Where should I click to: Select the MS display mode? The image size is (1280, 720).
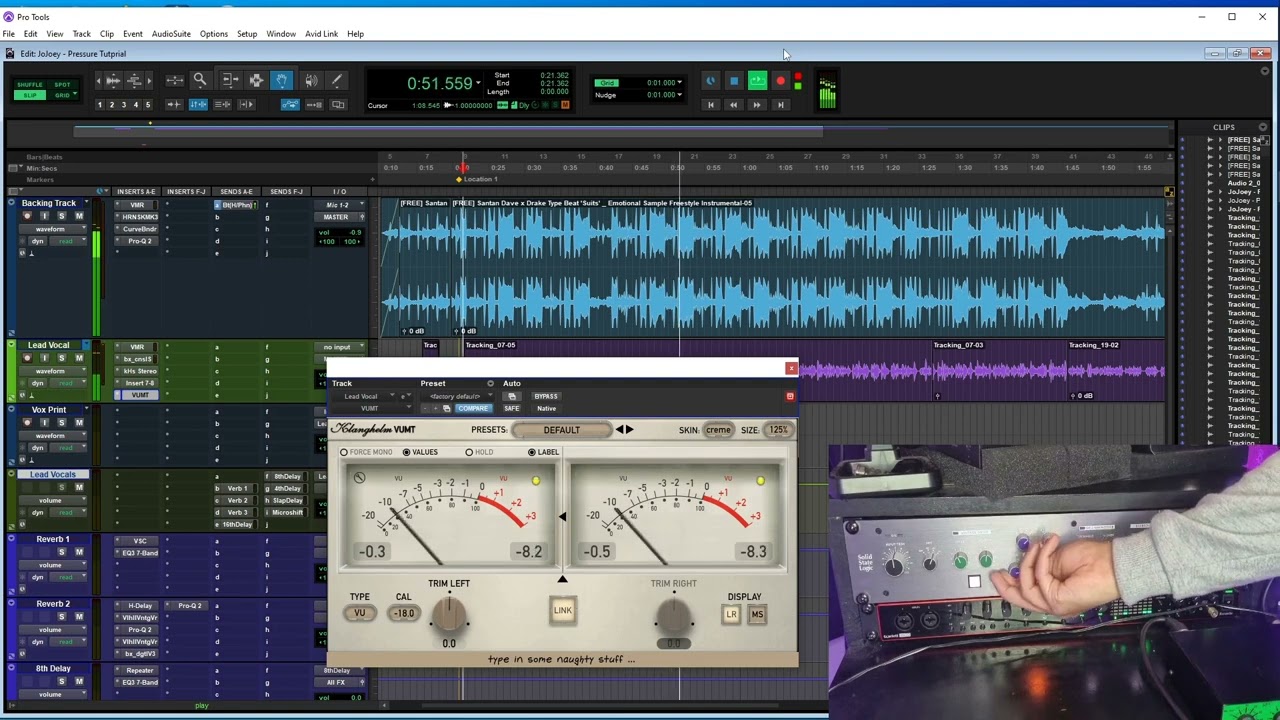point(756,615)
